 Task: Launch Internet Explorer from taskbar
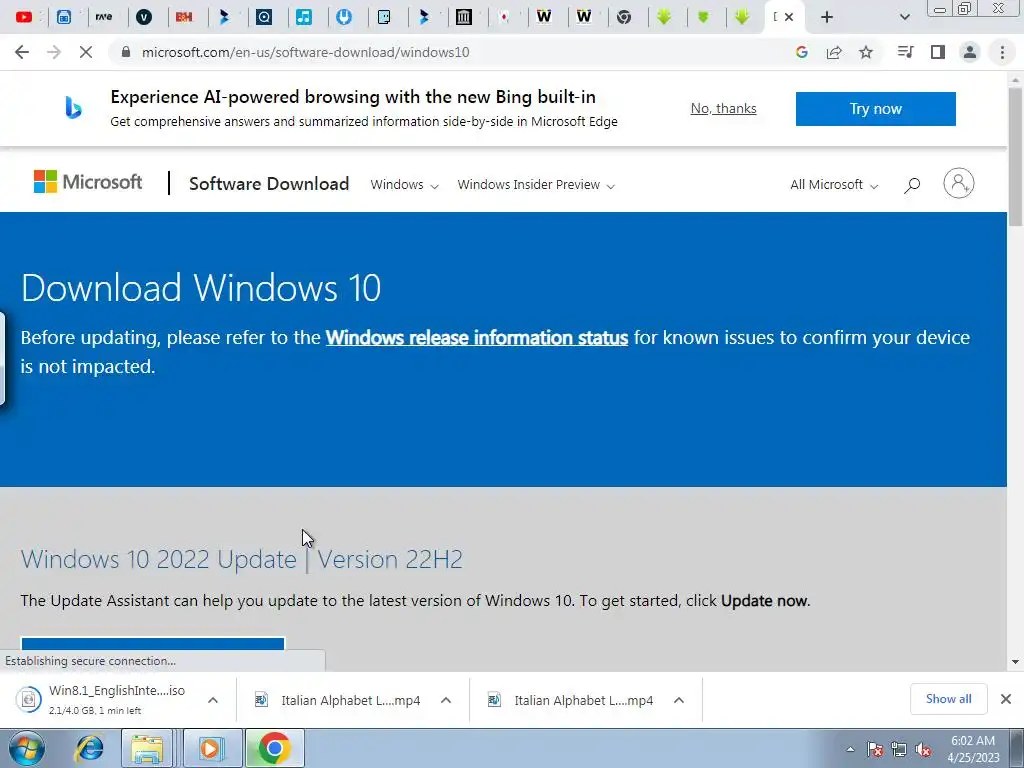89,748
